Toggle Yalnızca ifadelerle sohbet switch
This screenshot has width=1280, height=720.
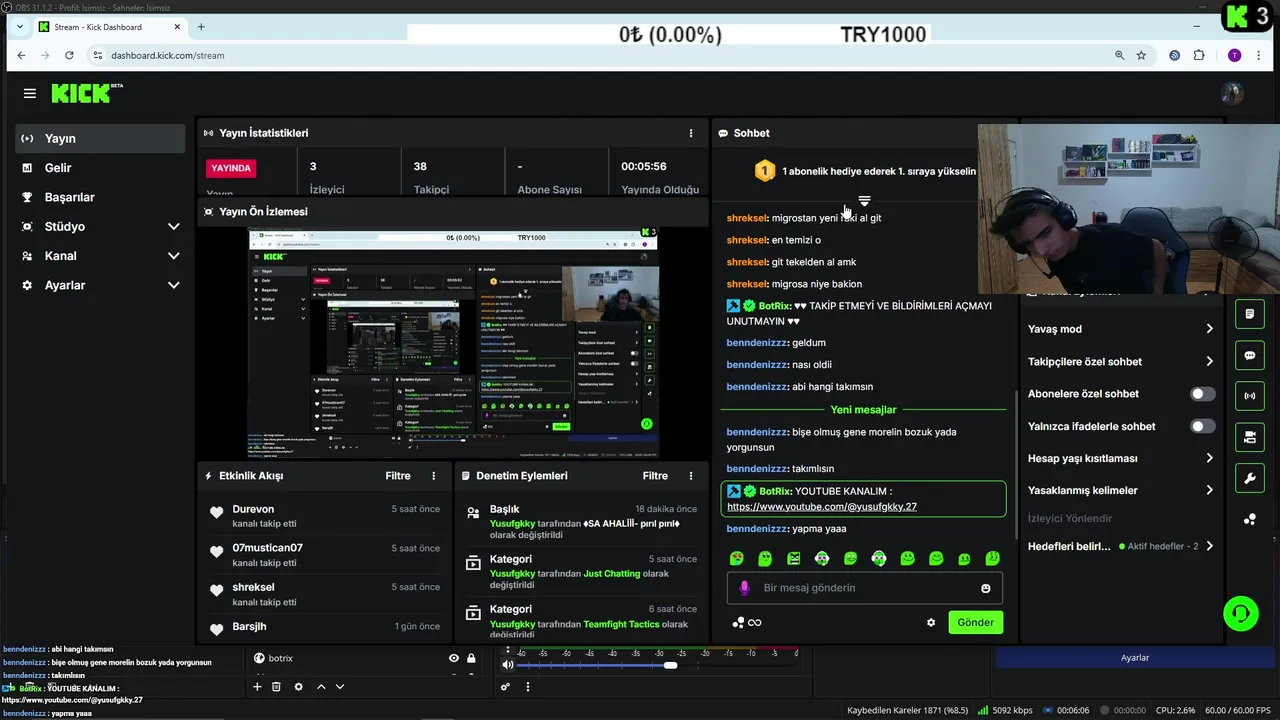(1203, 426)
